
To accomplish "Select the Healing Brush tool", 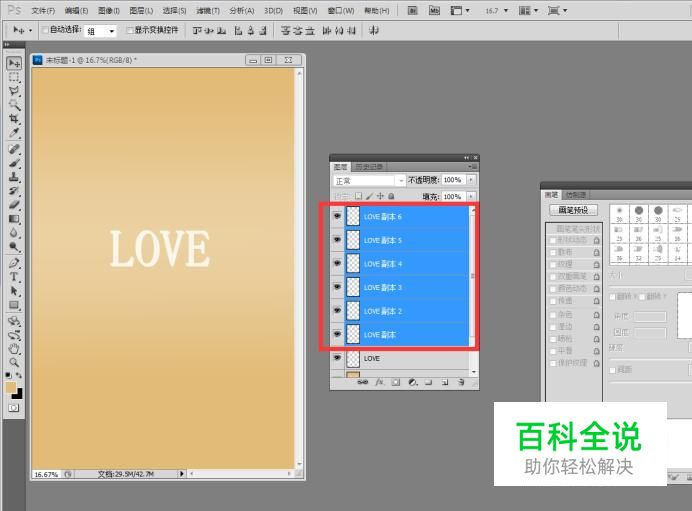I will (x=14, y=149).
